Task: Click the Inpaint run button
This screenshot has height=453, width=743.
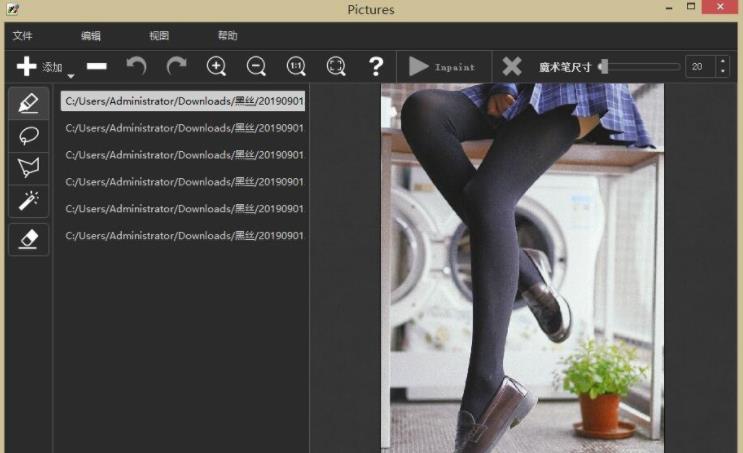Action: 443,67
